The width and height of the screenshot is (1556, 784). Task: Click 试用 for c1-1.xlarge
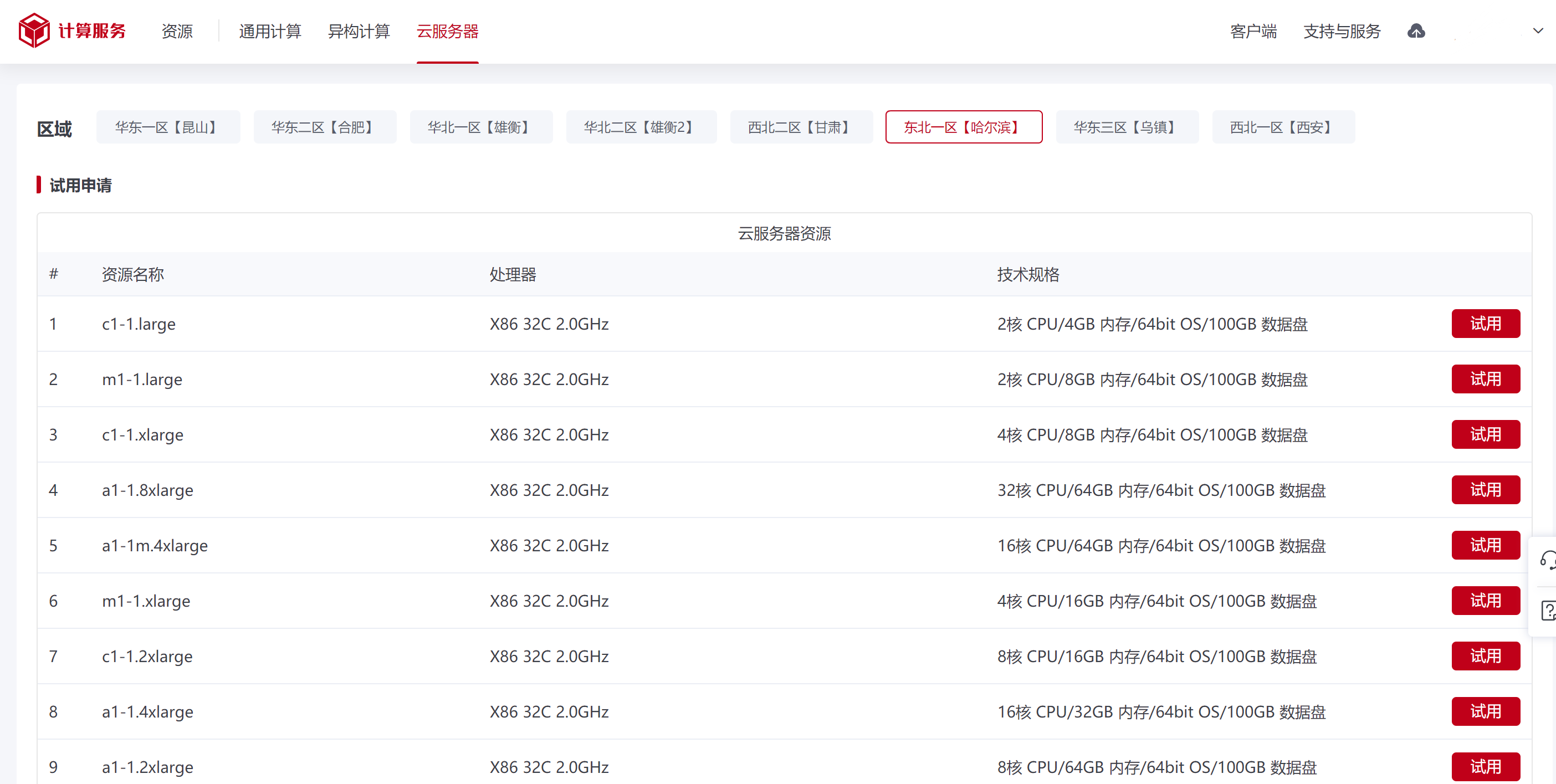1486,435
